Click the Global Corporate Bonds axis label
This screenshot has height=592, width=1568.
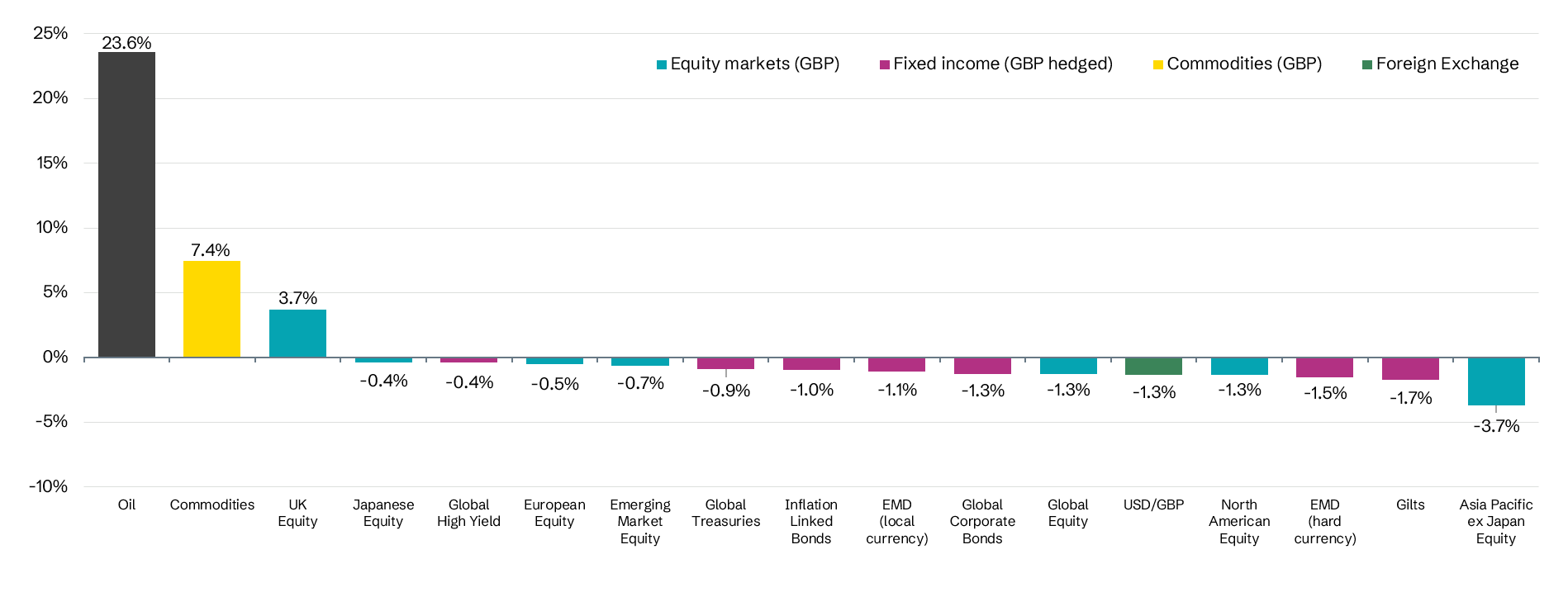[982, 521]
